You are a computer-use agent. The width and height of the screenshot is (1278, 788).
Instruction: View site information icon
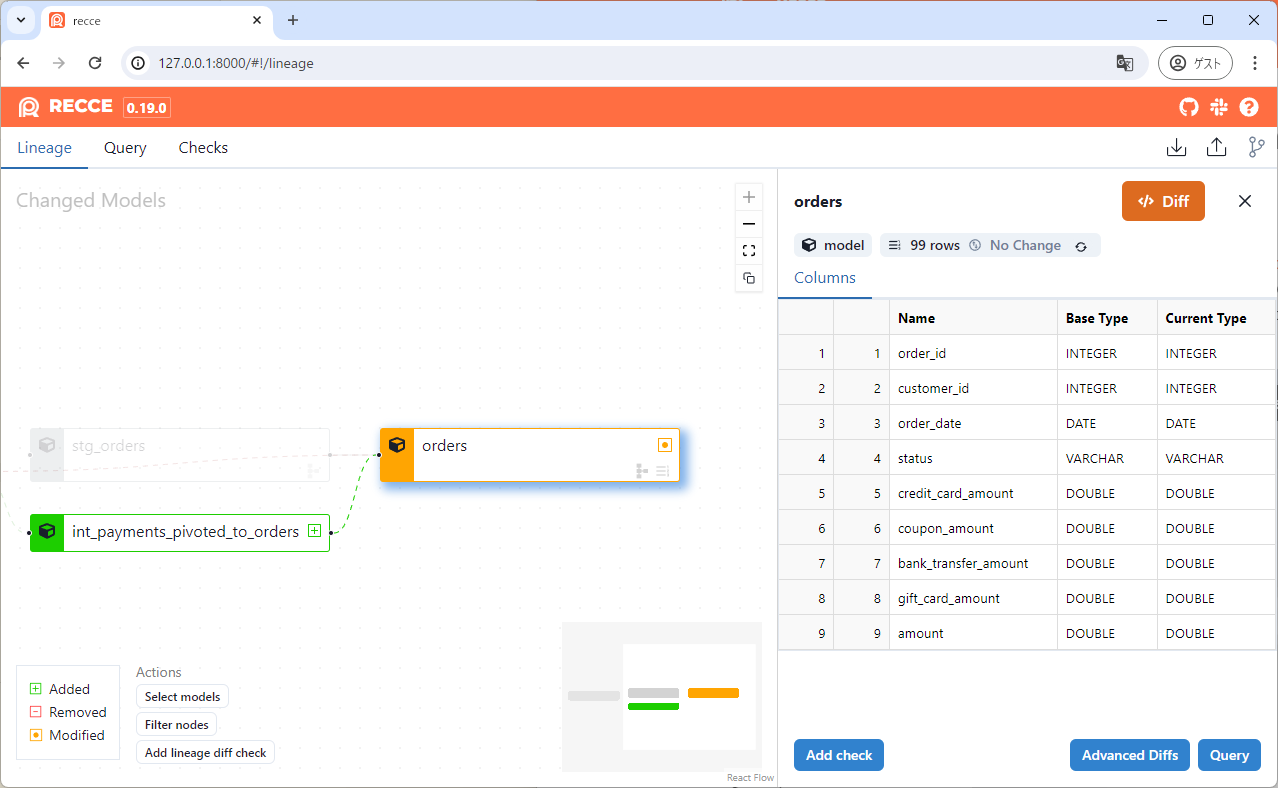pyautogui.click(x=140, y=63)
